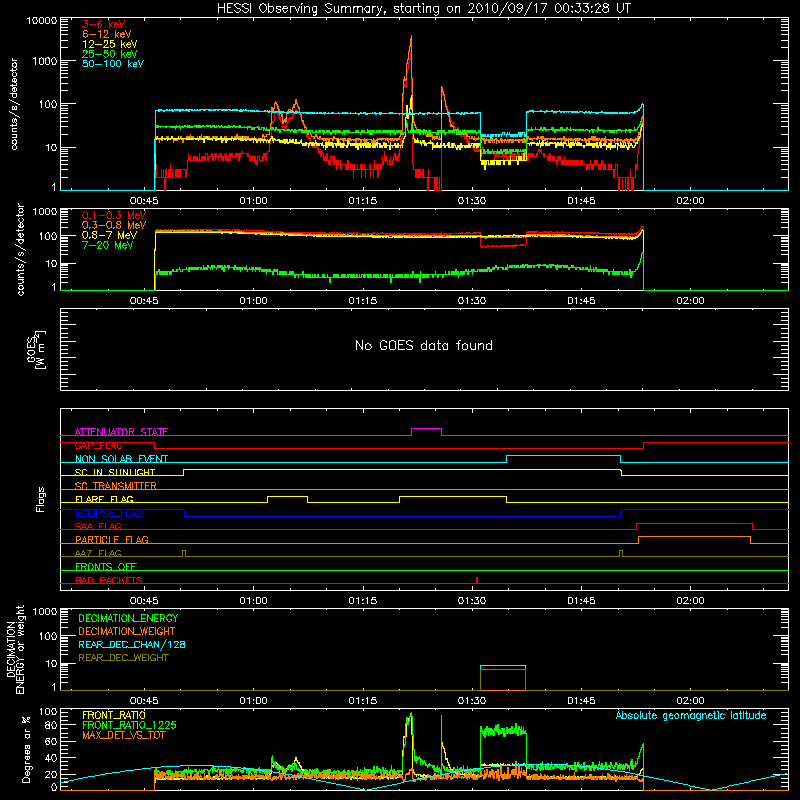Click the 'Degrees or %' axis label
The image size is (800, 800).
(26, 749)
